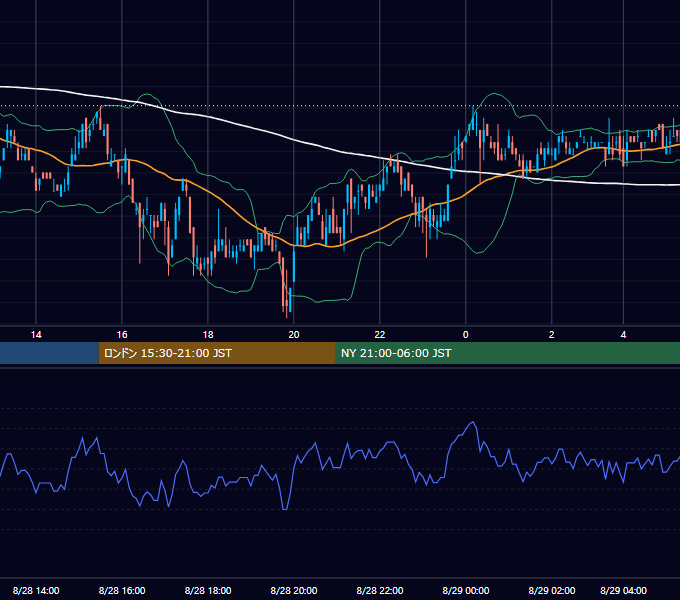Click the 8/29 02:00 date label

click(x=552, y=590)
